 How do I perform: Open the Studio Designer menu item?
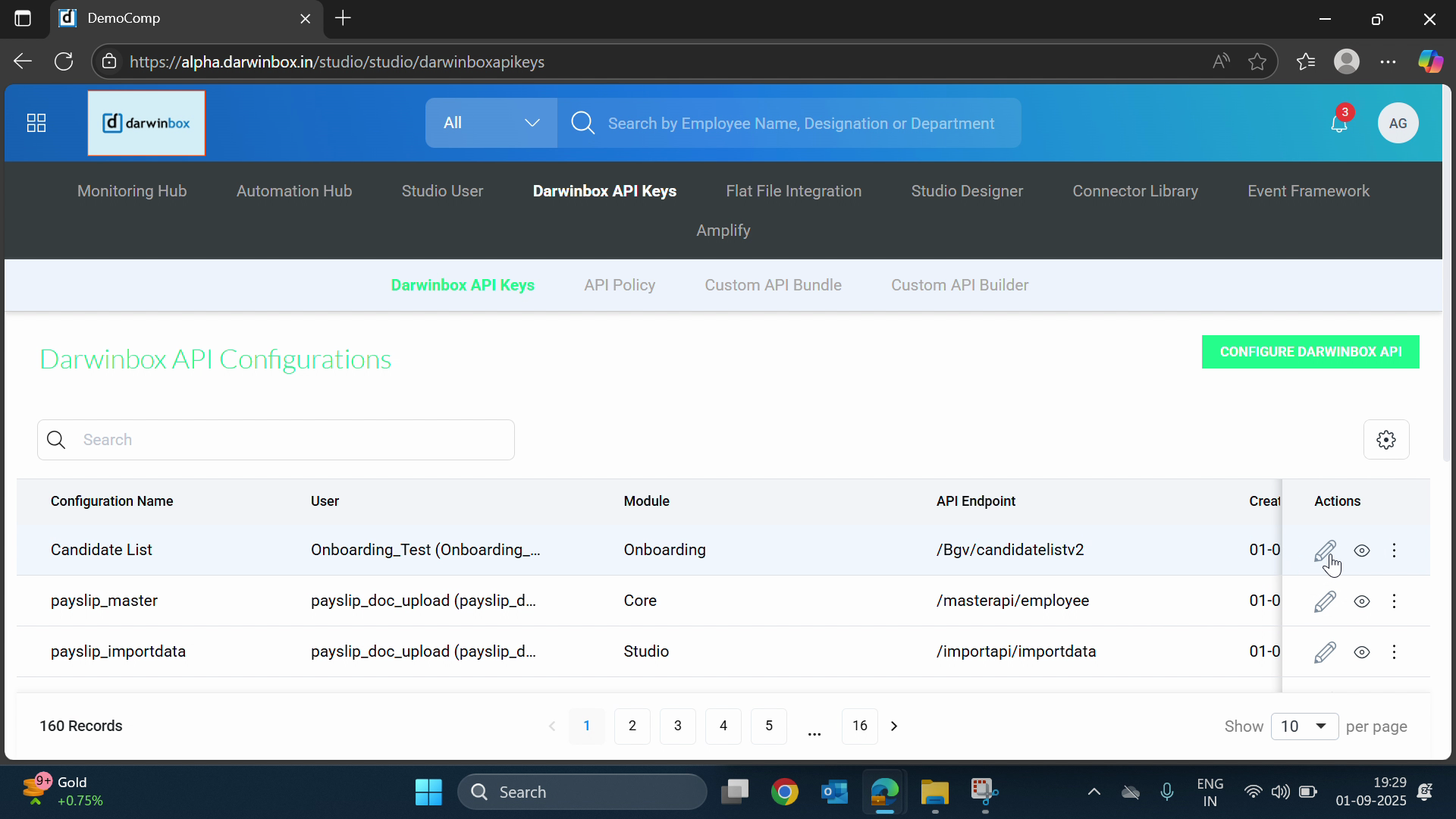click(966, 191)
